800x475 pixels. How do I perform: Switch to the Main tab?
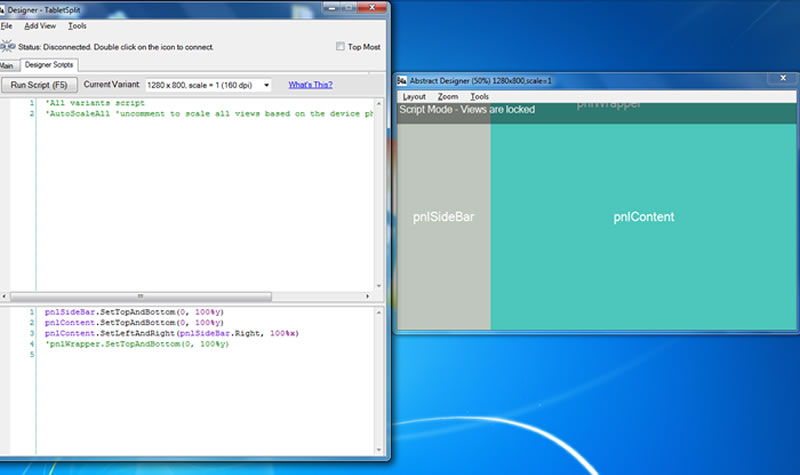click(9, 66)
